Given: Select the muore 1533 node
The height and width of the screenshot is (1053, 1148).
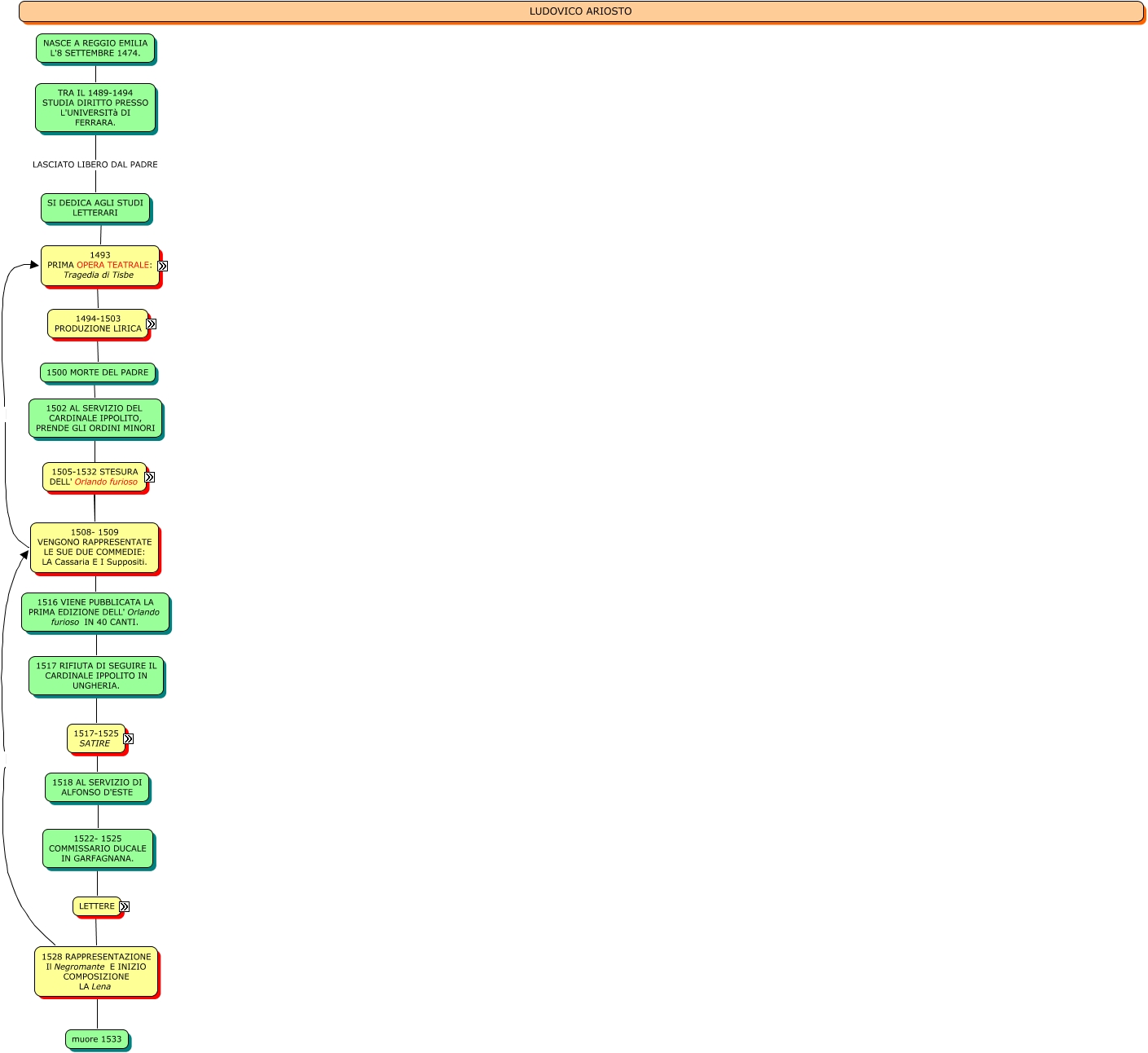Looking at the screenshot, I should point(96,1039).
